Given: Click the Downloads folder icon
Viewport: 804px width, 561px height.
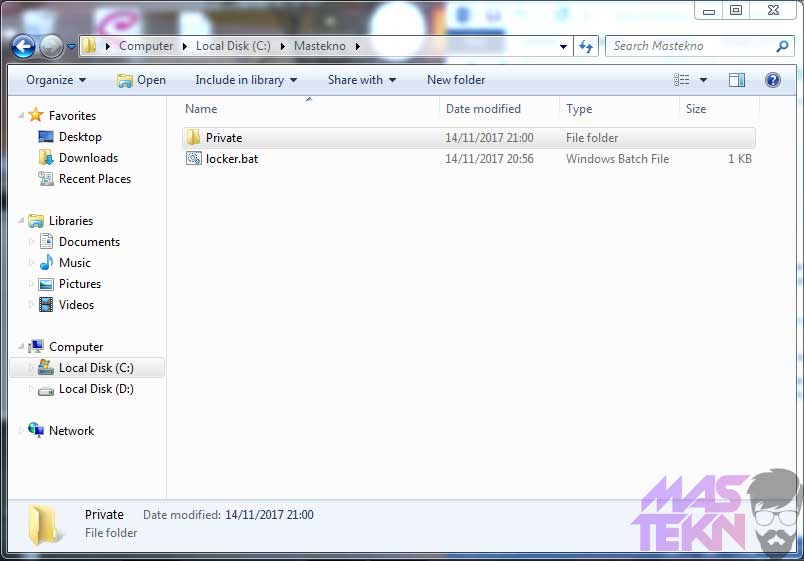Looking at the screenshot, I should 46,157.
